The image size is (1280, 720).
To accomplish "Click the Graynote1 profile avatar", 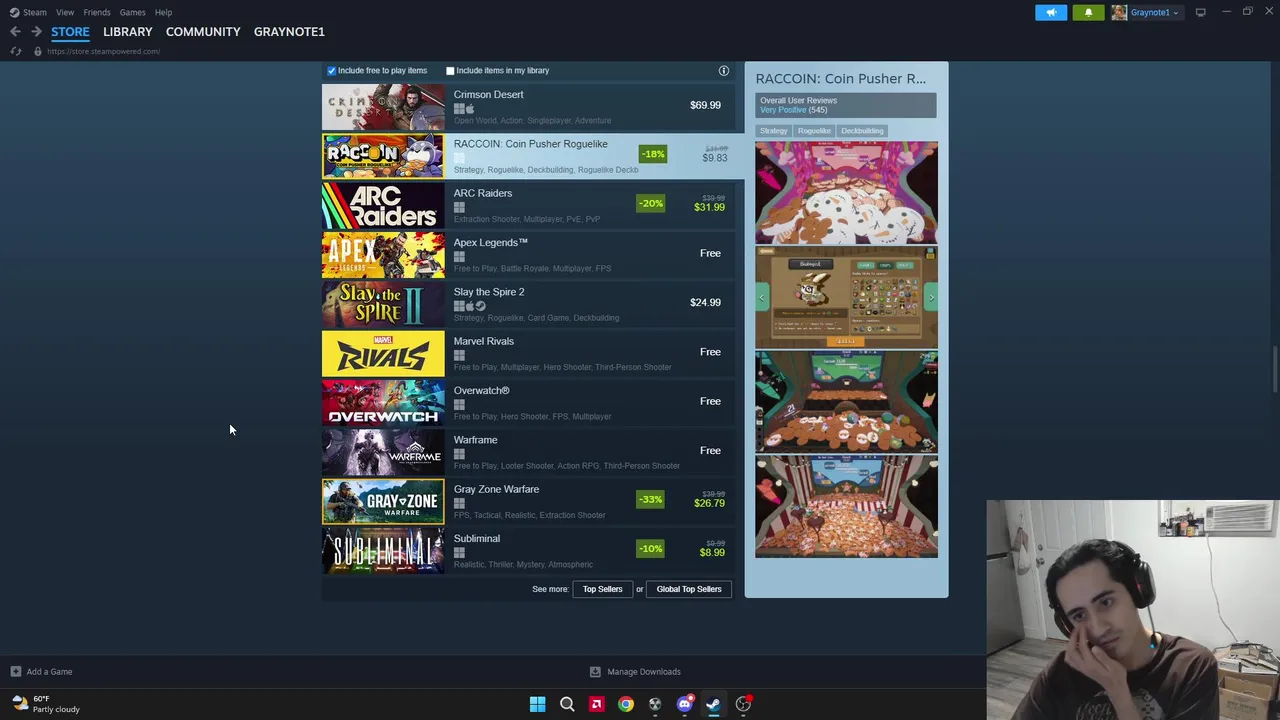I will (x=1119, y=12).
